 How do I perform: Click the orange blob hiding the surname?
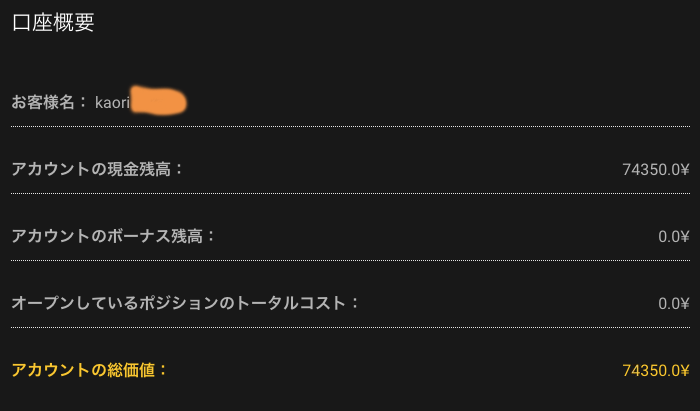158,102
